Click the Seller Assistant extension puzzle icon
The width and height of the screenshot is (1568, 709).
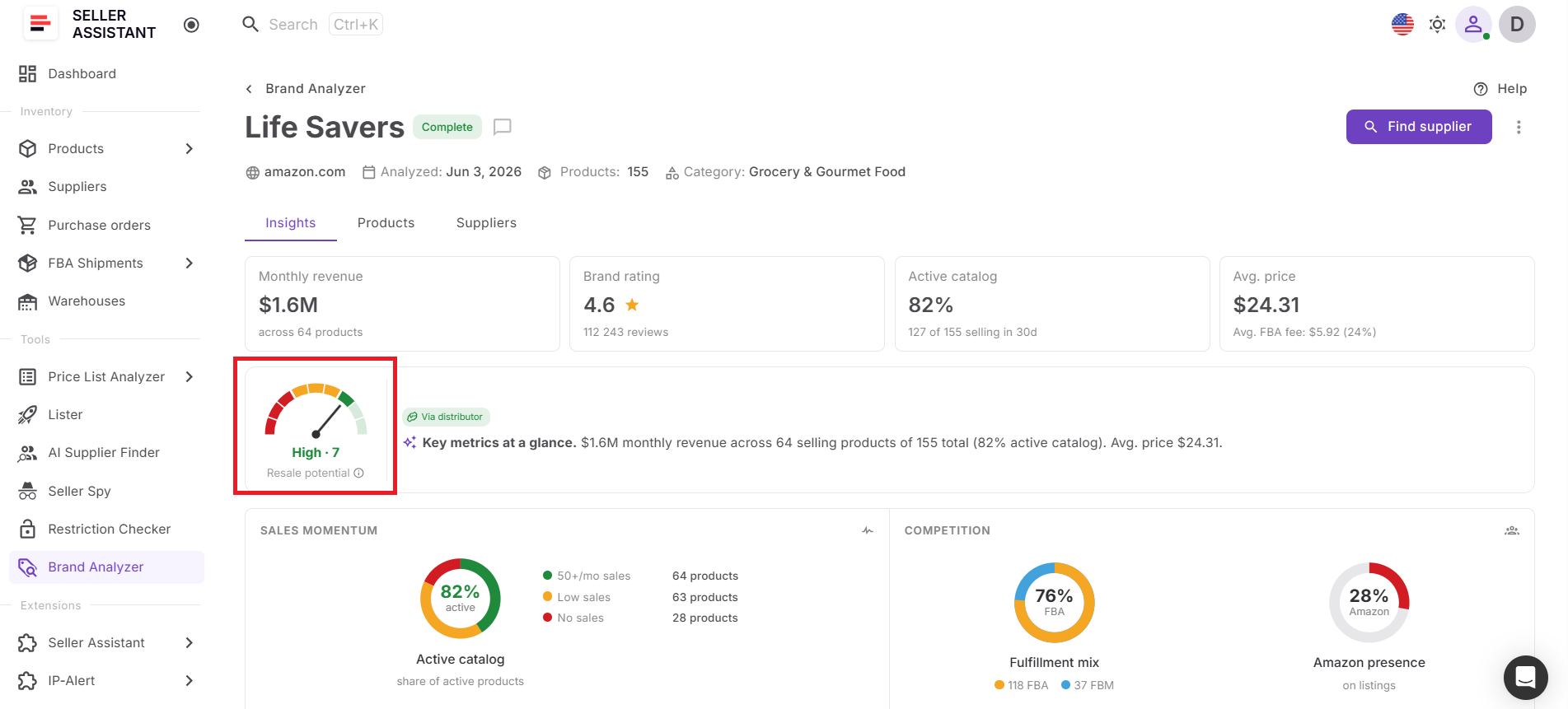pos(27,643)
